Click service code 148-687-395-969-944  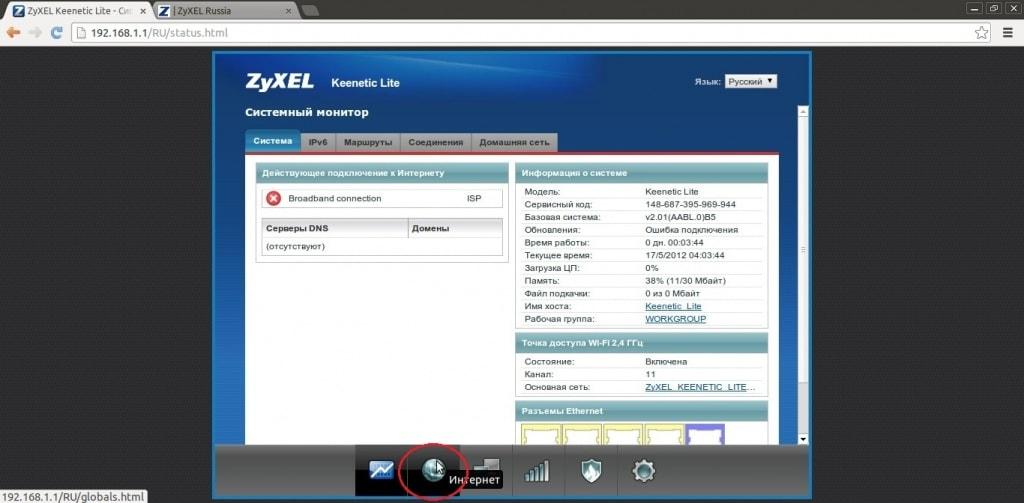tap(690, 204)
